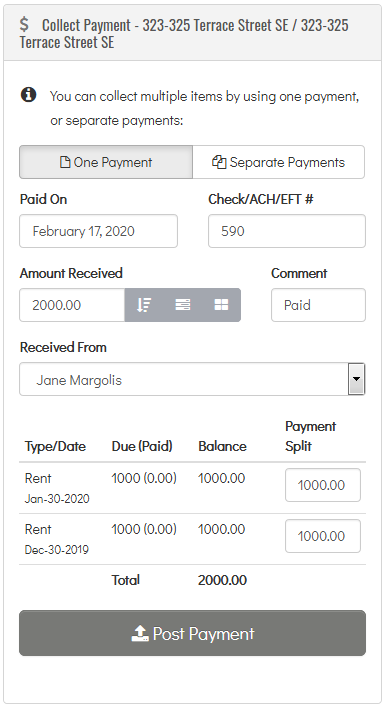Screen dimensions: 388x709
Task: Switch to Separate Payments mode
Action: [279, 162]
